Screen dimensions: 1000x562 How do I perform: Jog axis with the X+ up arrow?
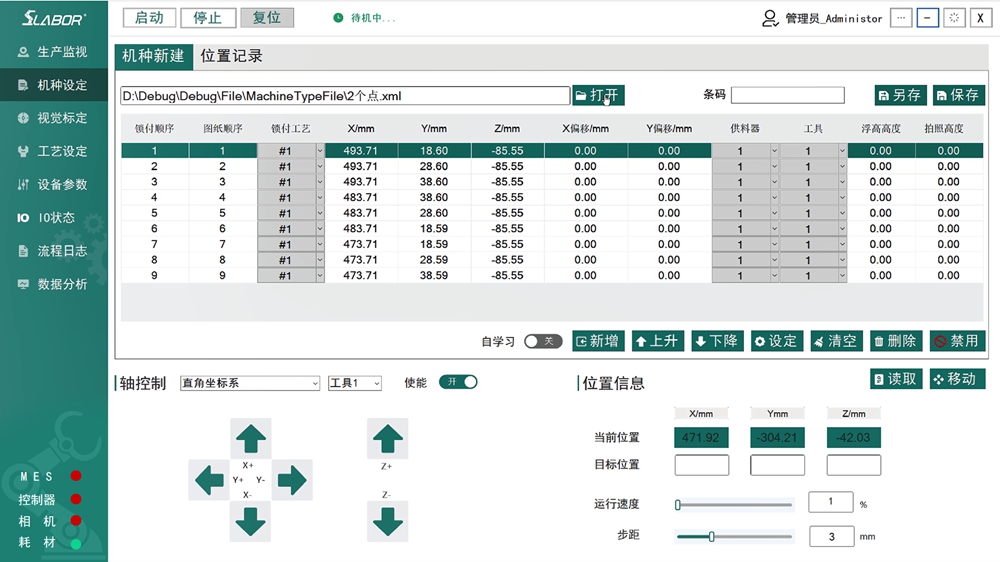(x=250, y=439)
